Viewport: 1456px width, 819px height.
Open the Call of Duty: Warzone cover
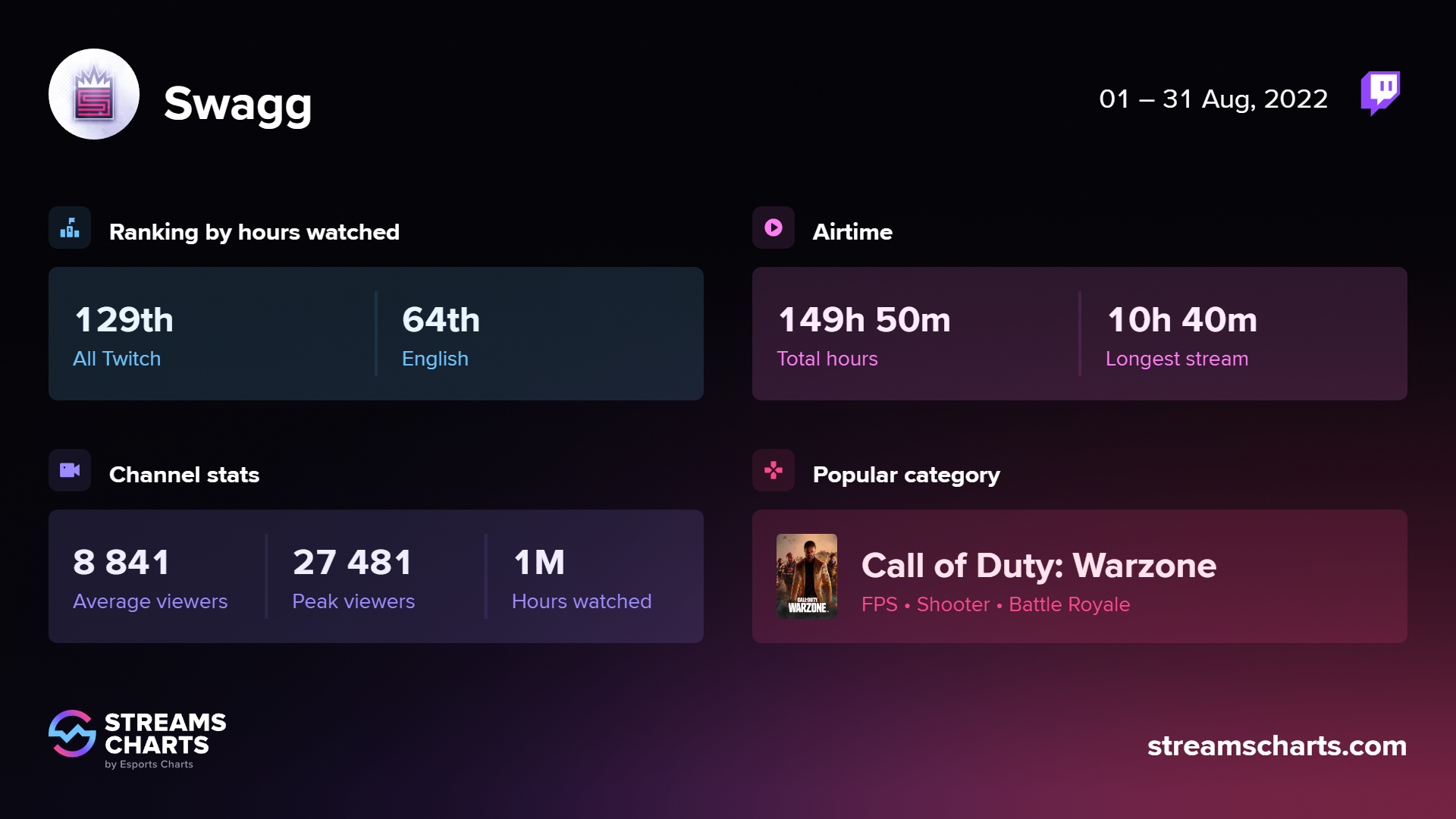[807, 576]
